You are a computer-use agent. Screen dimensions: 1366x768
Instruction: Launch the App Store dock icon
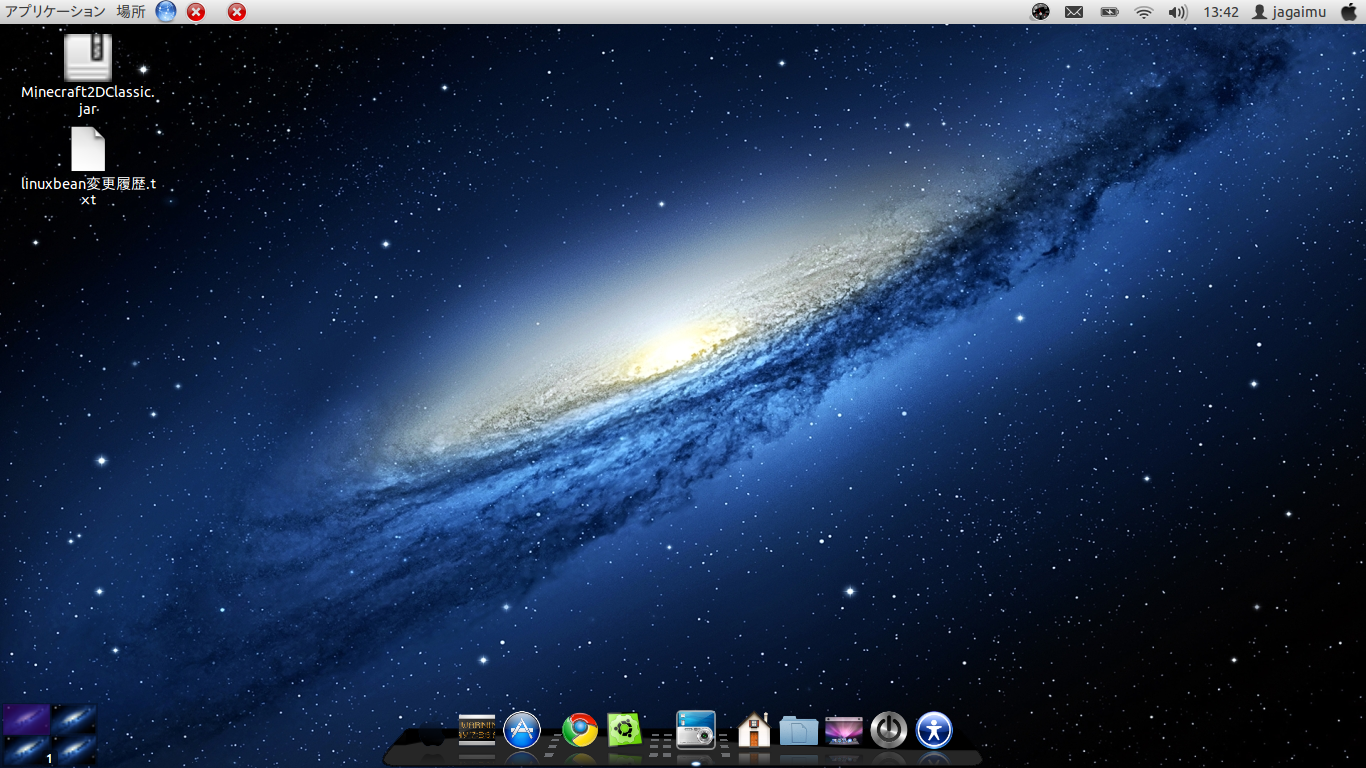coord(522,730)
